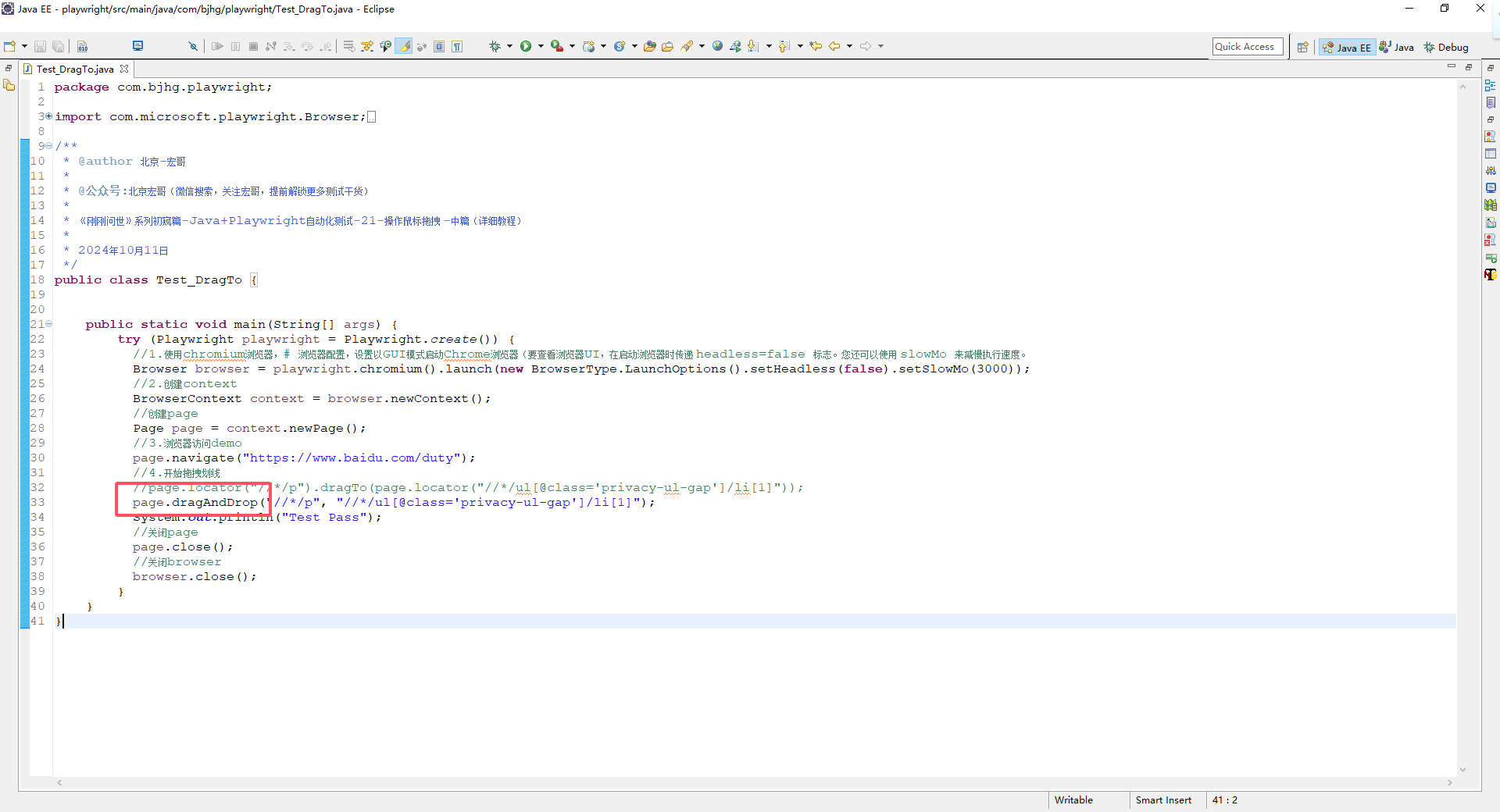
Task: Collapse the main method fold marker
Action: click(49, 324)
